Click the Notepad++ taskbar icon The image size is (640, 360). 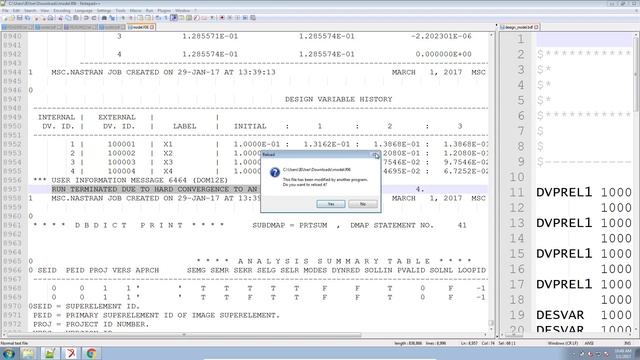49,353
